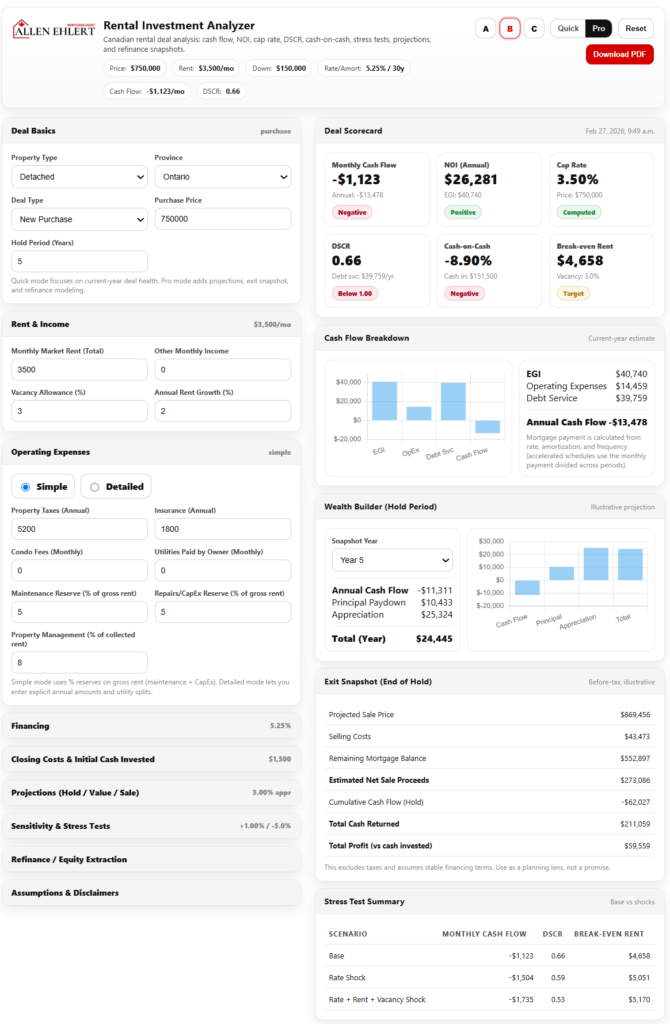
Task: Switch to Pro mode
Action: tap(598, 28)
